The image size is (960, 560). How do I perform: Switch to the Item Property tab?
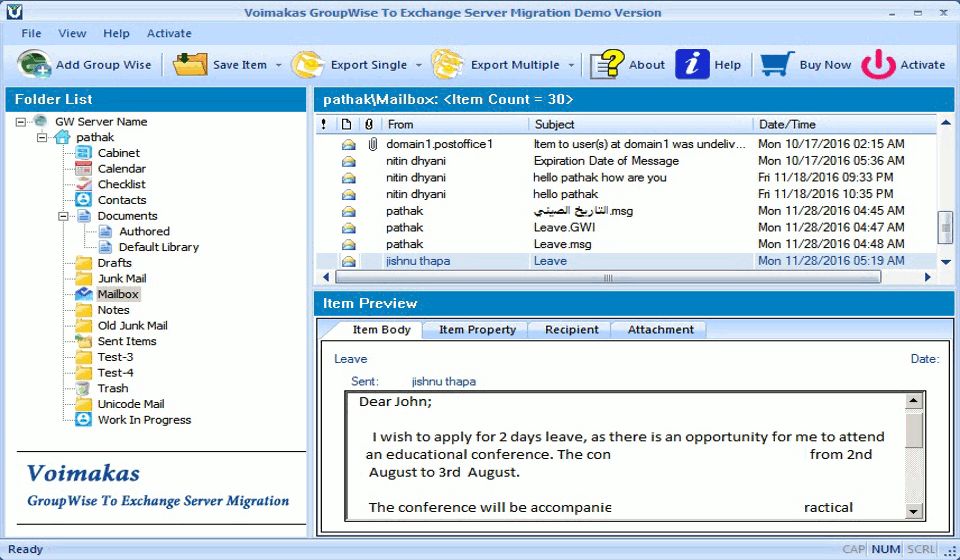[x=477, y=329]
